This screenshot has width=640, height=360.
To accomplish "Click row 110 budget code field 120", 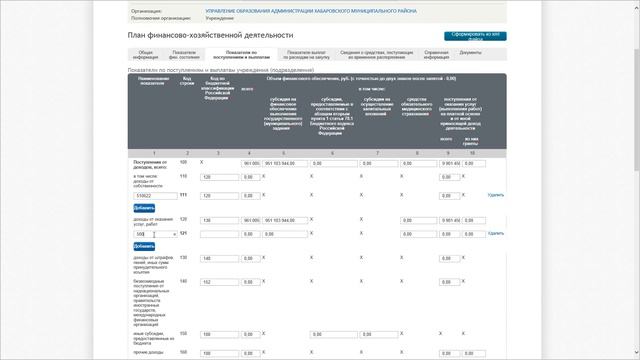I will click(220, 178).
